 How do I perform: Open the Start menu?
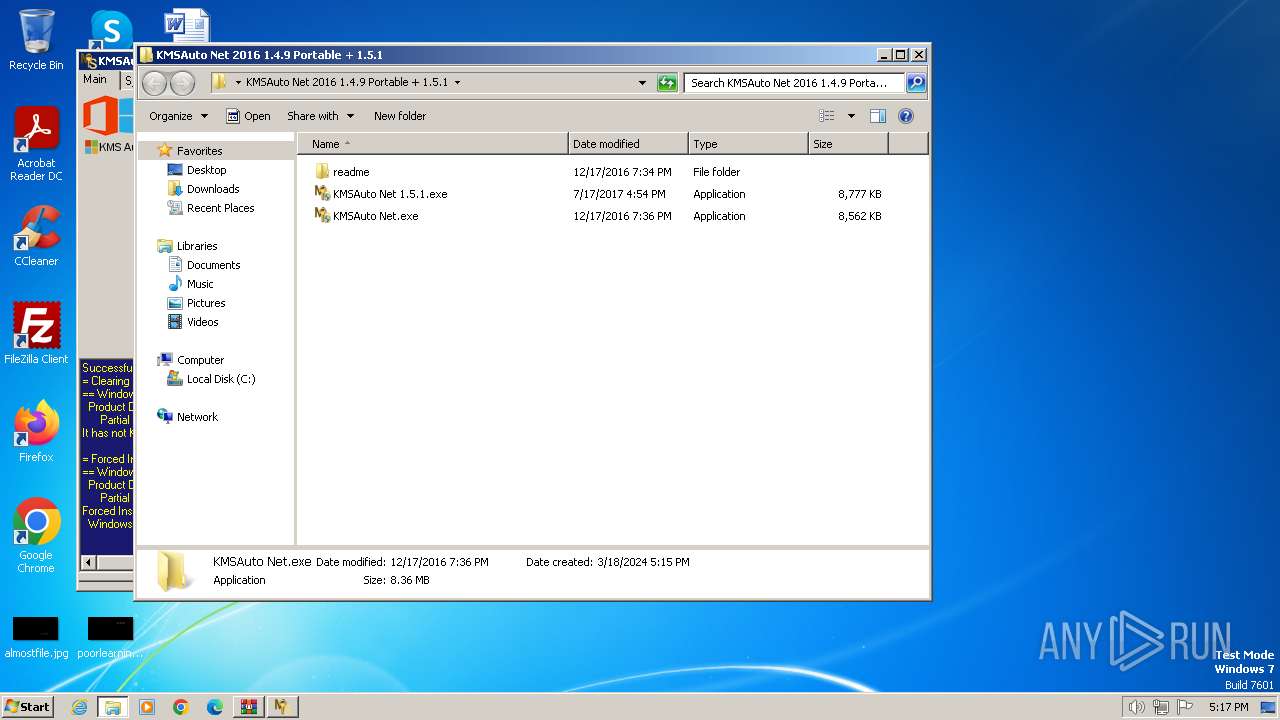click(27, 707)
